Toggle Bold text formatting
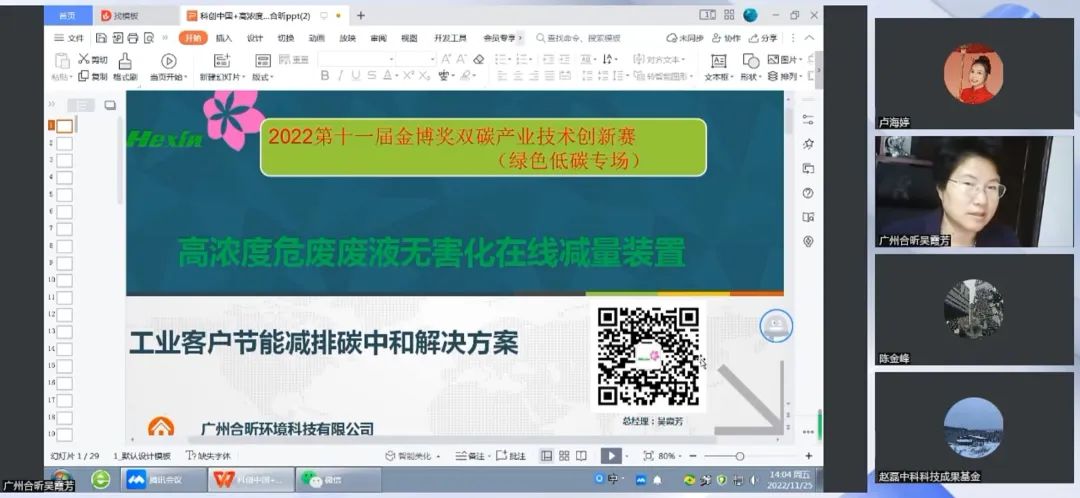1080x498 pixels. click(x=324, y=76)
